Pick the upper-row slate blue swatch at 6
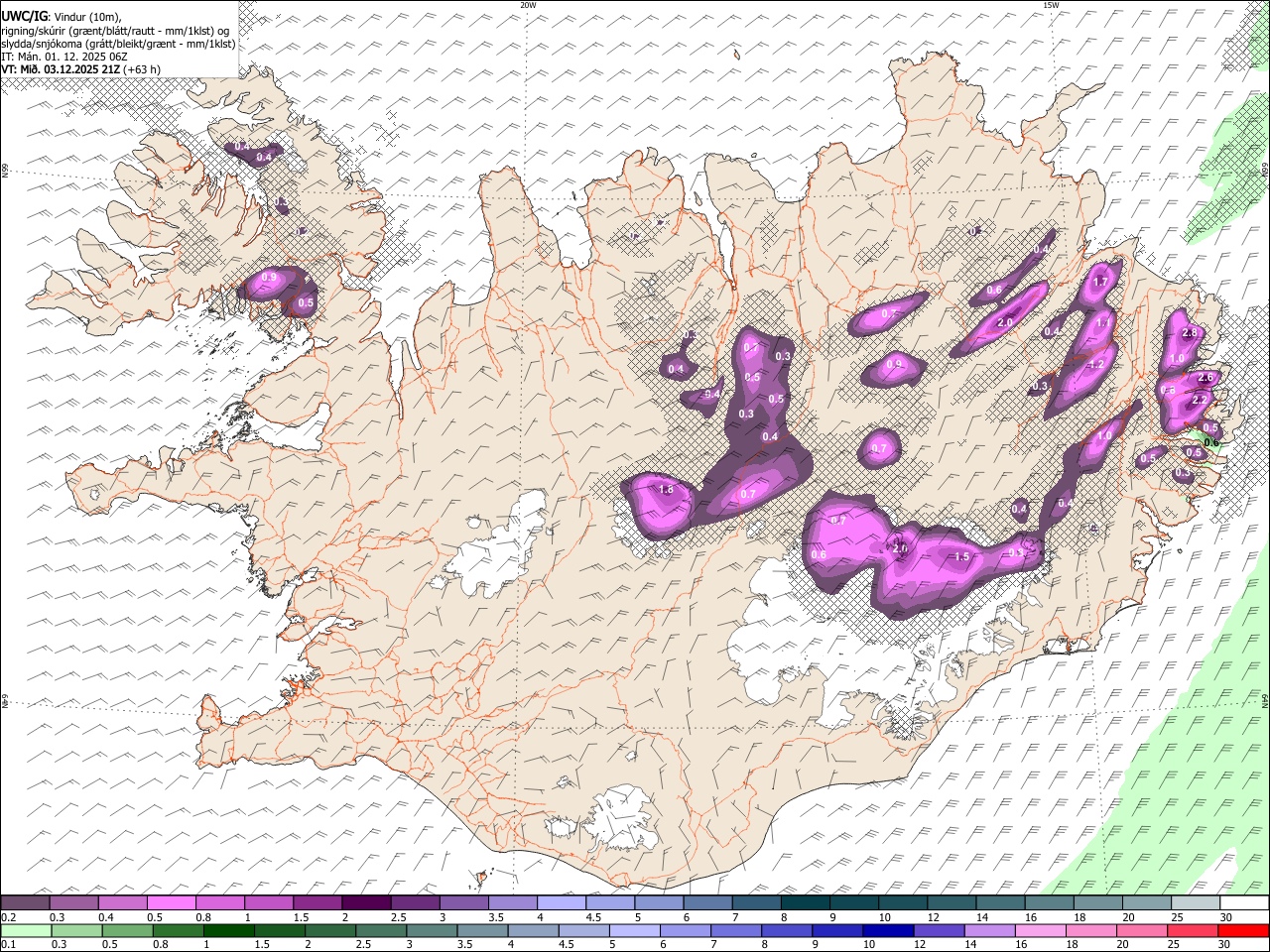The height and width of the screenshot is (952, 1270). (x=708, y=902)
